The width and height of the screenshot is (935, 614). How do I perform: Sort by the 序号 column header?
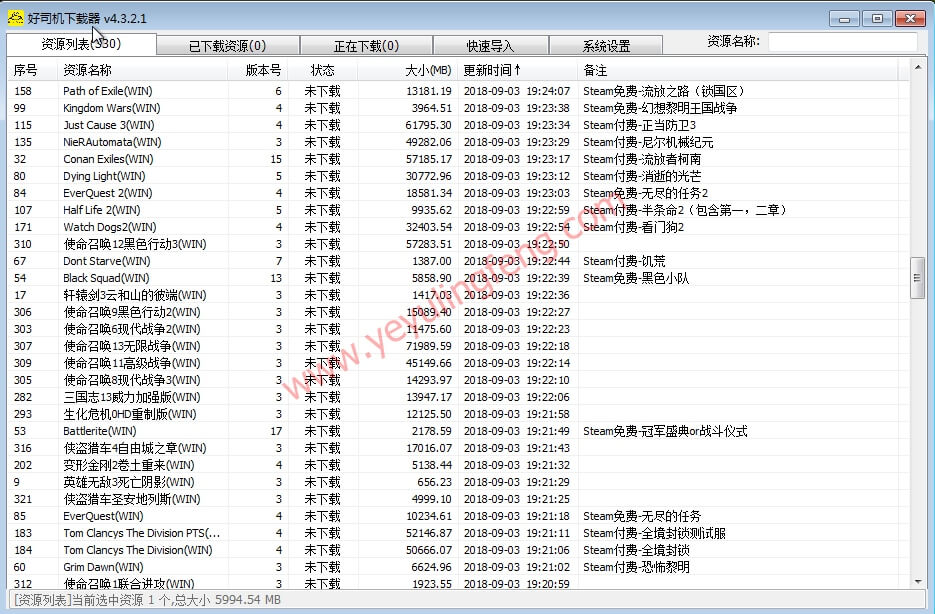(32, 70)
